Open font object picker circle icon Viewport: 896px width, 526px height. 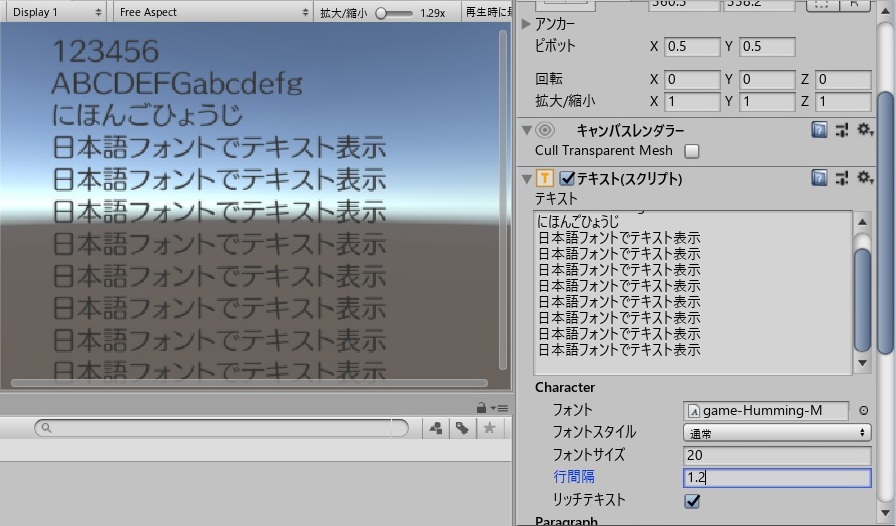[x=864, y=411]
